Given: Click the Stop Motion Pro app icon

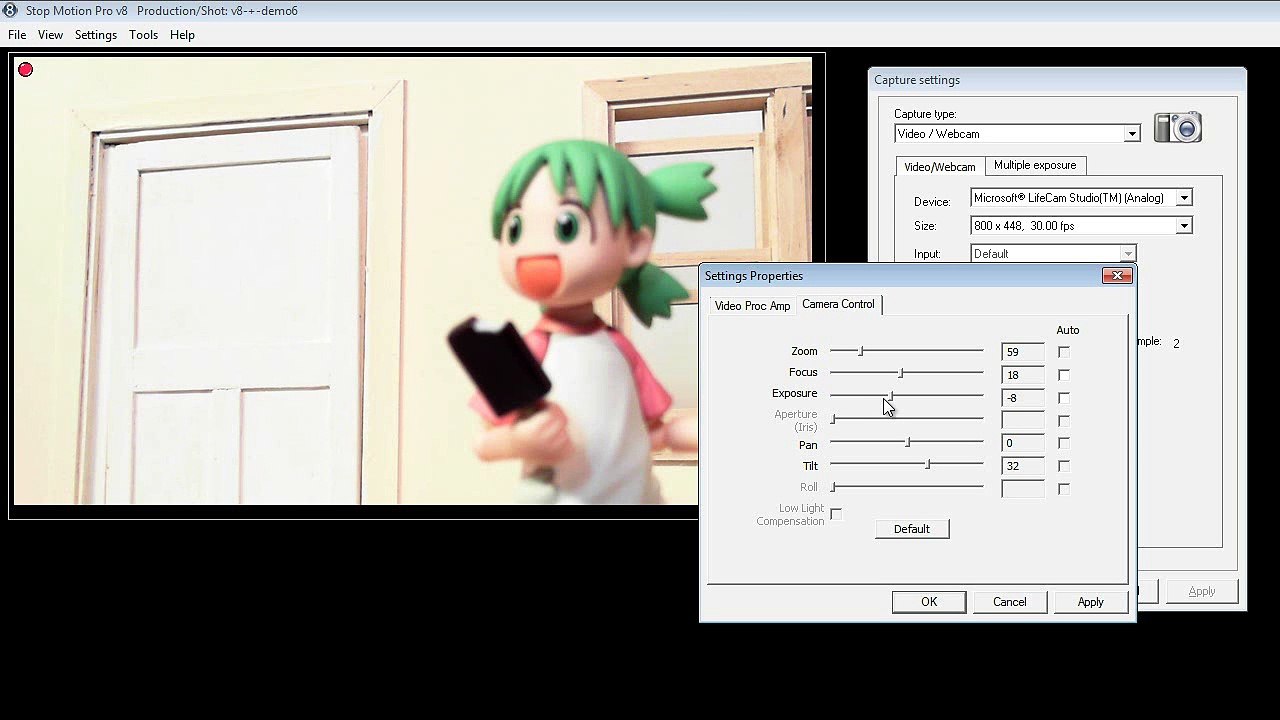Looking at the screenshot, I should click(10, 10).
